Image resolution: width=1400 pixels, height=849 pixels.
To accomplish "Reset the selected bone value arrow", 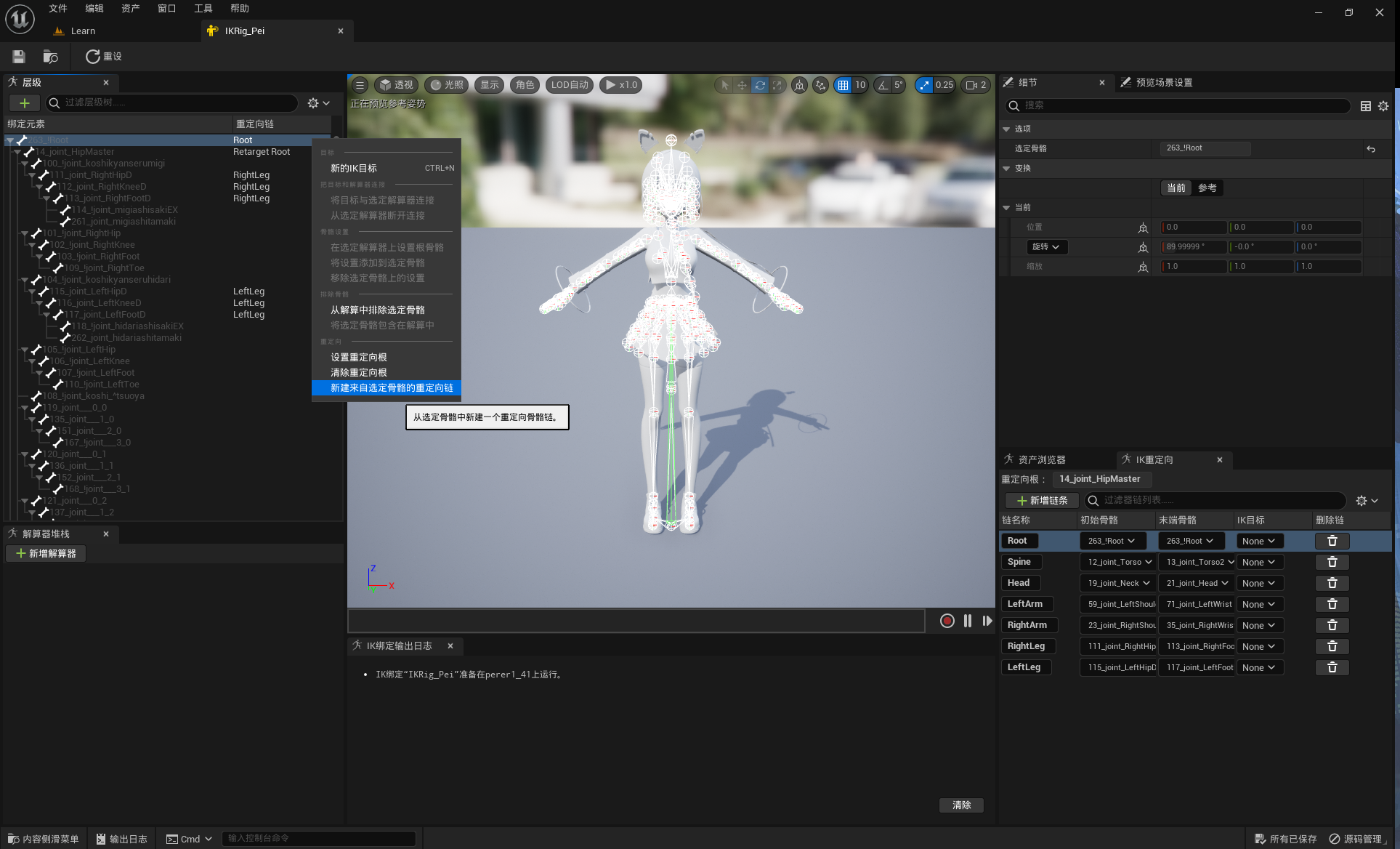I will (1371, 148).
